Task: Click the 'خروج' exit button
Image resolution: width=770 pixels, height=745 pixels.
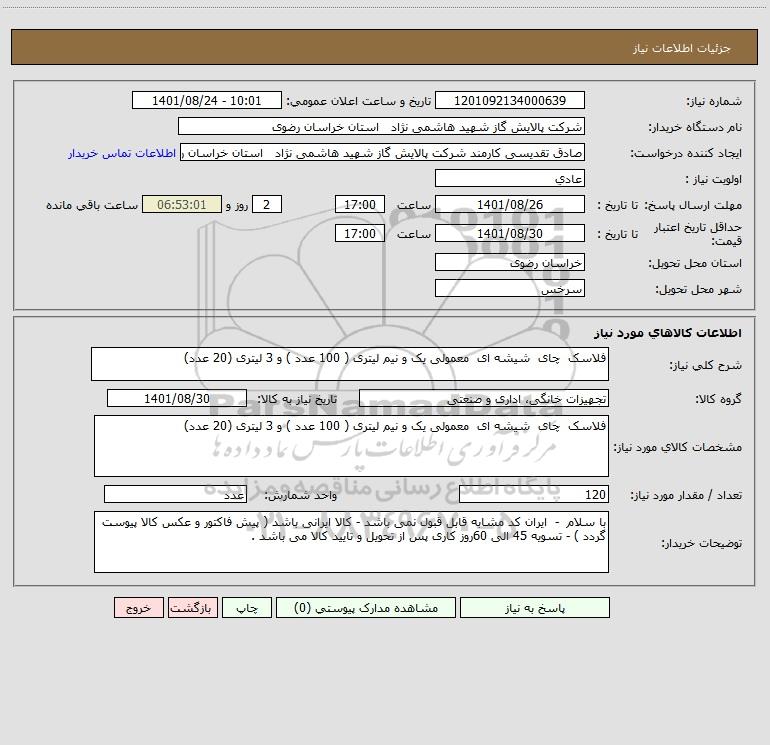Action: coord(138,607)
